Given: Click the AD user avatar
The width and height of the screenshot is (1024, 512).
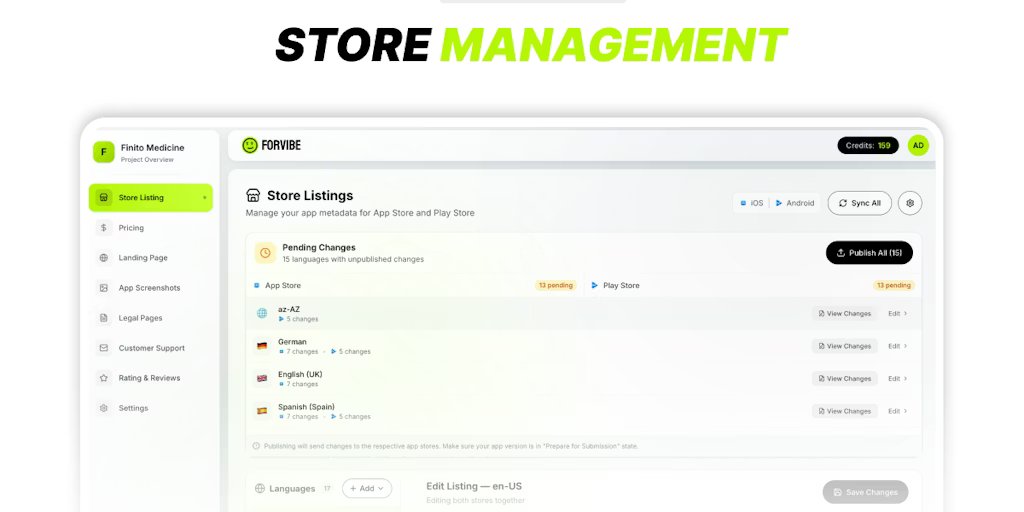Looking at the screenshot, I should coord(918,145).
